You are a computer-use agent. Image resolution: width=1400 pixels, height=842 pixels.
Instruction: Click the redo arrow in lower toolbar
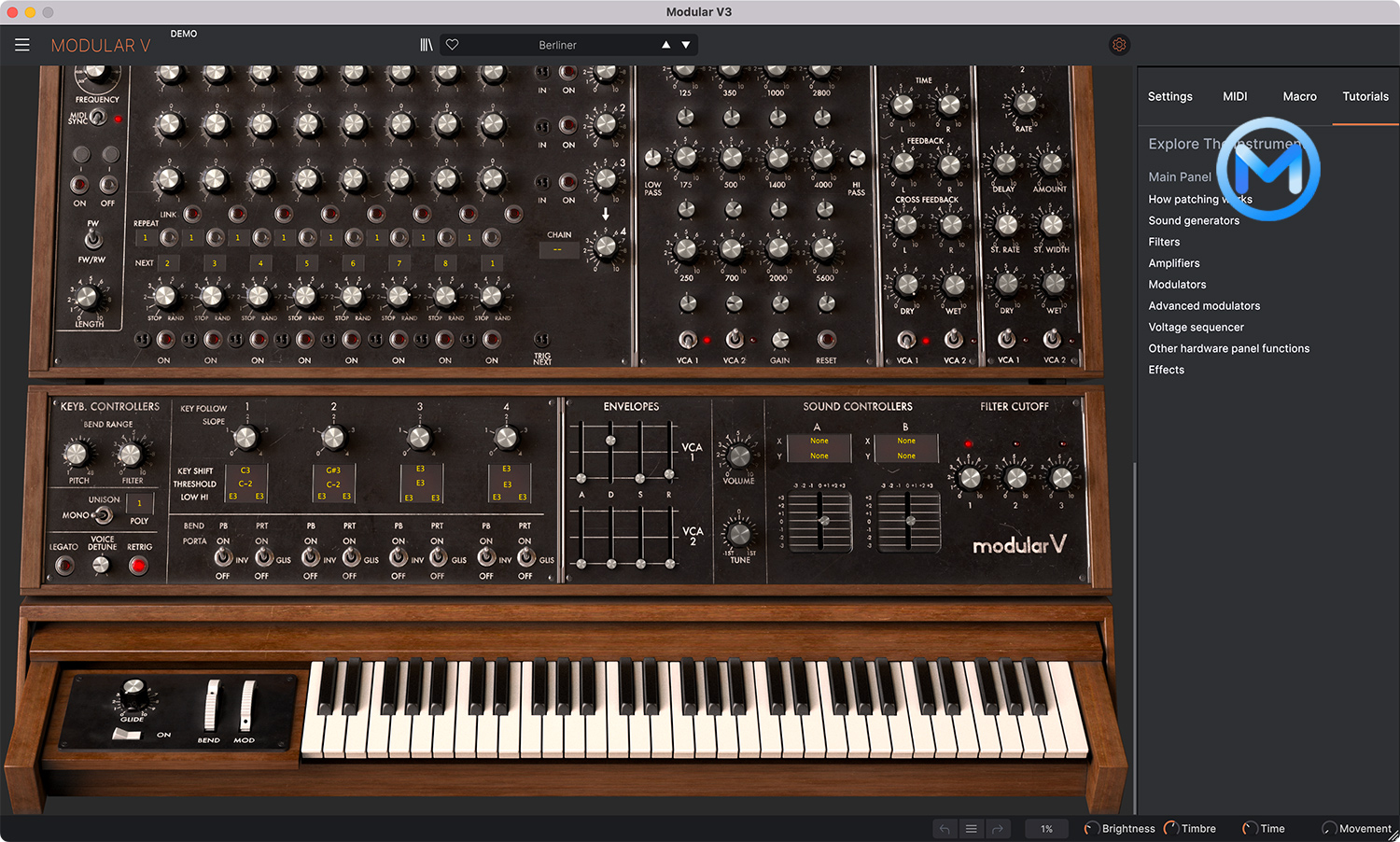[x=998, y=829]
